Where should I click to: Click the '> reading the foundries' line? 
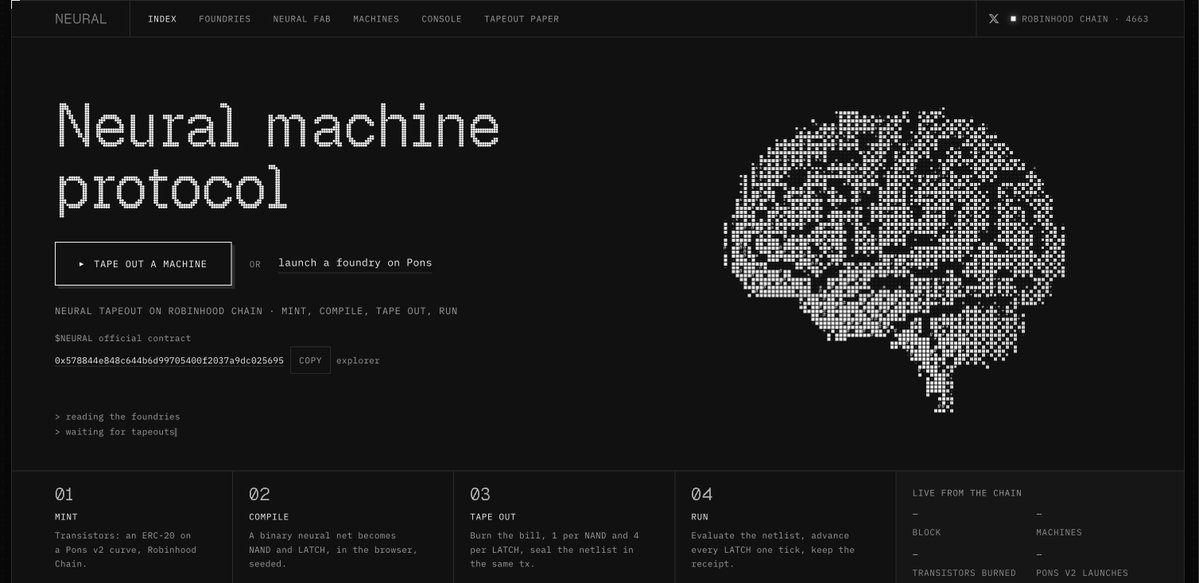(x=118, y=417)
